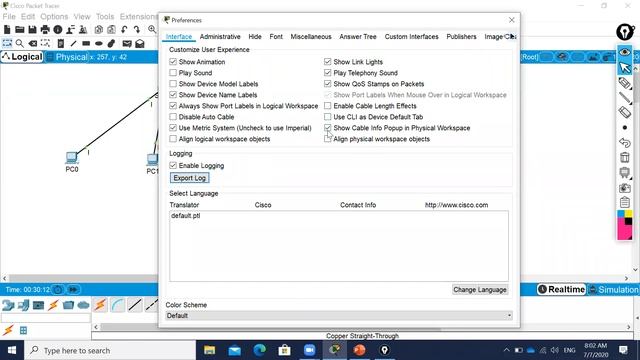640x360 pixels.
Task: Check the Disable Auto Cable option
Action: pos(173,117)
